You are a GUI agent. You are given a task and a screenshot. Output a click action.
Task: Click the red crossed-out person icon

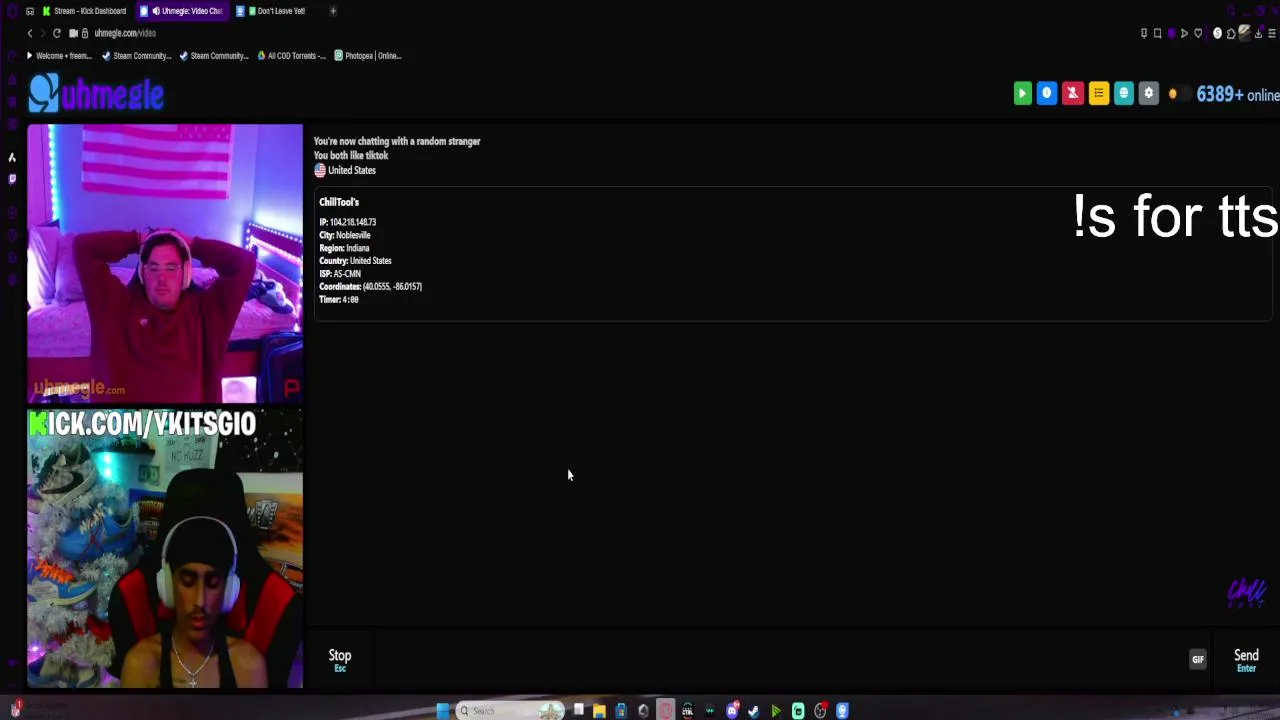[x=1072, y=93]
